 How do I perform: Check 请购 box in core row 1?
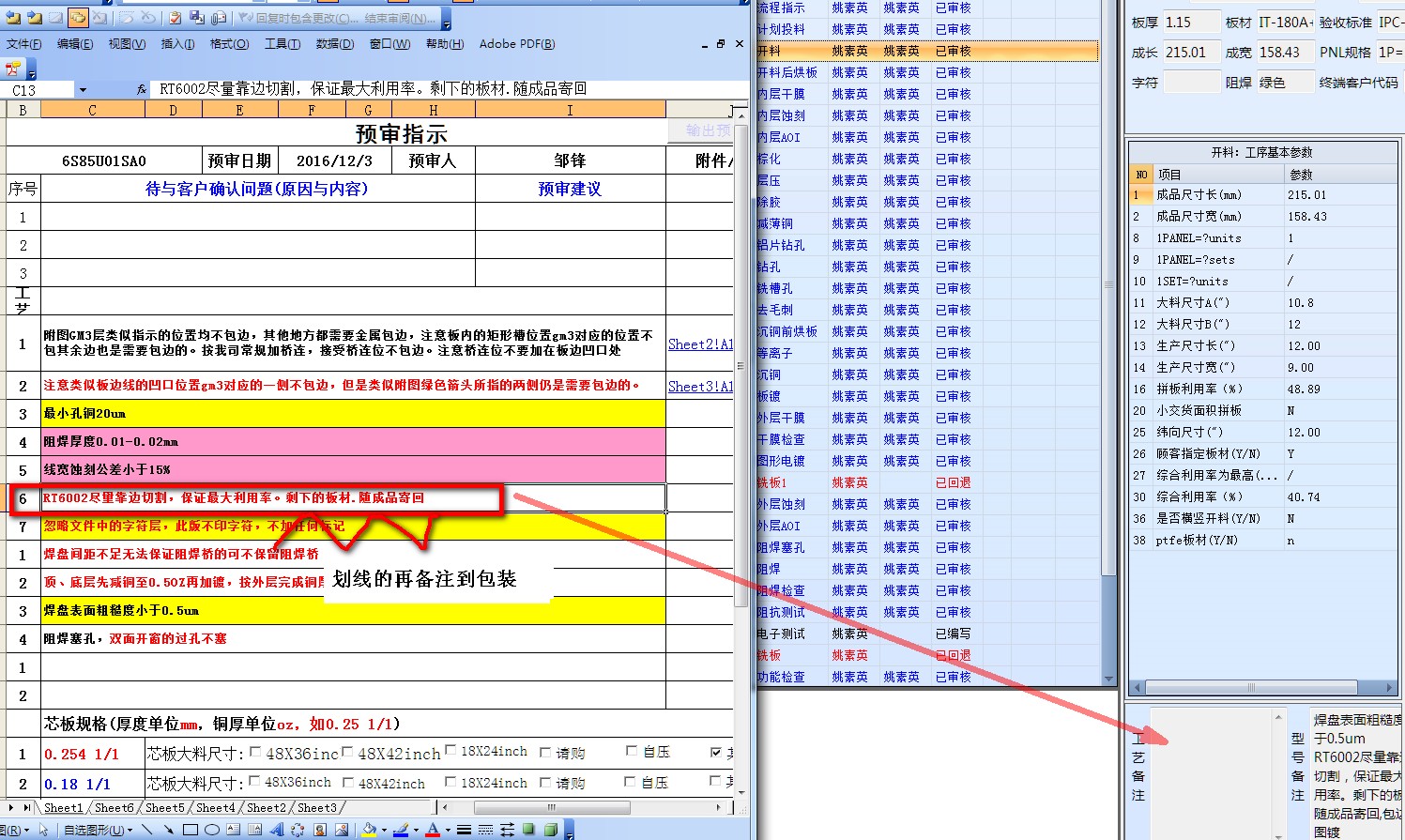click(545, 753)
